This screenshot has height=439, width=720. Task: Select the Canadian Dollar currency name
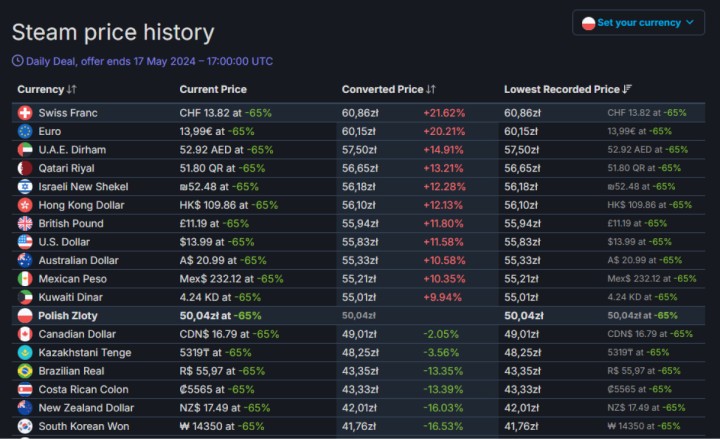(x=77, y=334)
